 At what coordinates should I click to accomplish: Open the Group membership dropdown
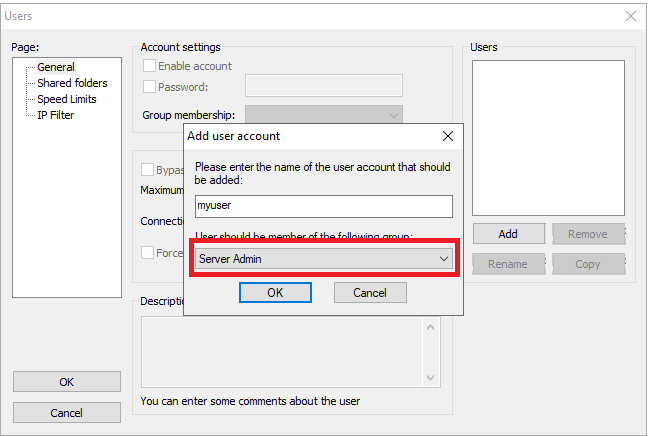[x=323, y=115]
